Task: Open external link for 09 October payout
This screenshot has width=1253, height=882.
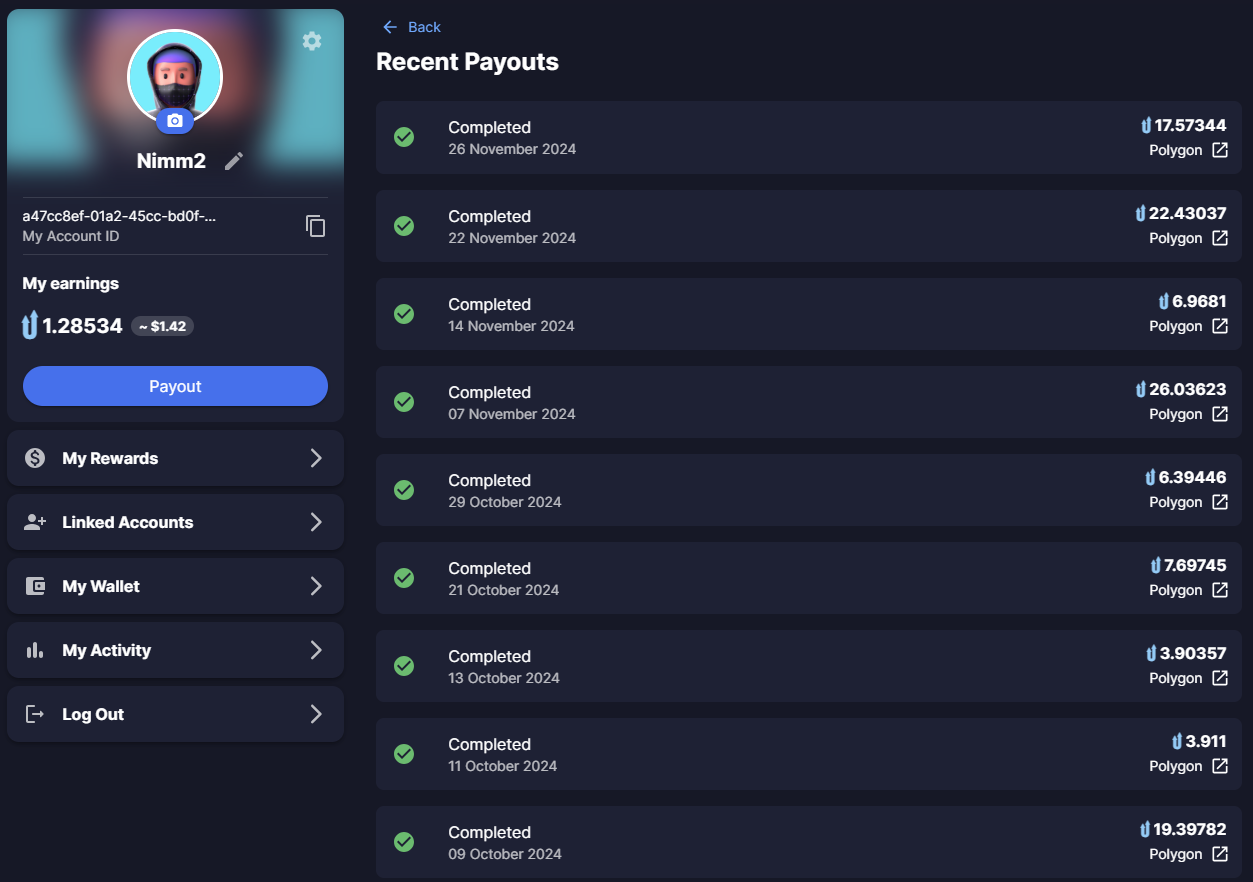Action: tap(1220, 854)
